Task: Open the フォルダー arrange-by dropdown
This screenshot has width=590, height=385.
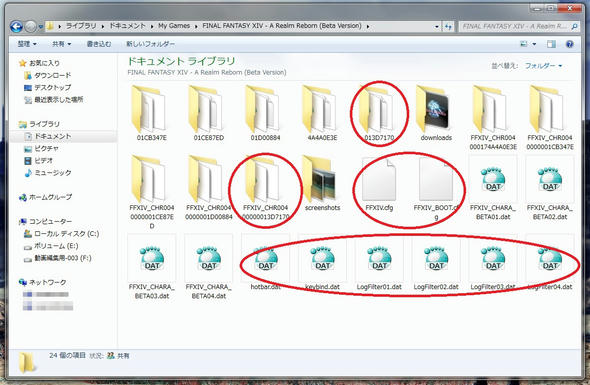Action: point(543,66)
